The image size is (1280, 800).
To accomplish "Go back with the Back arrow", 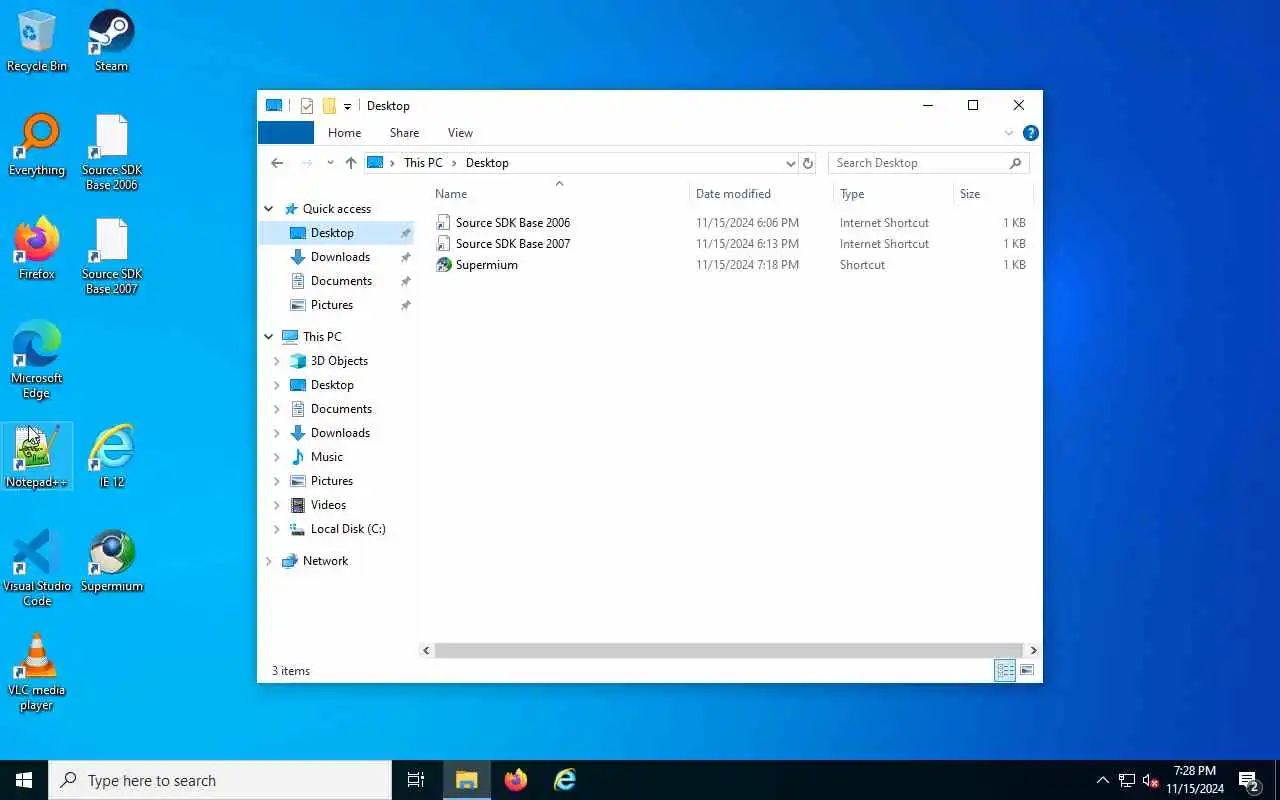I will tap(277, 163).
